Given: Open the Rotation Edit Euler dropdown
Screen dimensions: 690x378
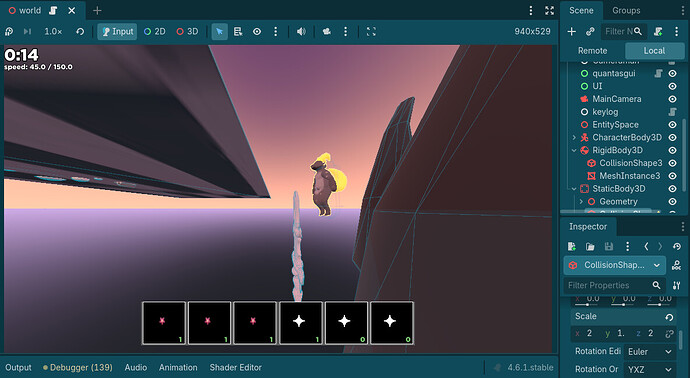Looking at the screenshot, I should (650, 352).
